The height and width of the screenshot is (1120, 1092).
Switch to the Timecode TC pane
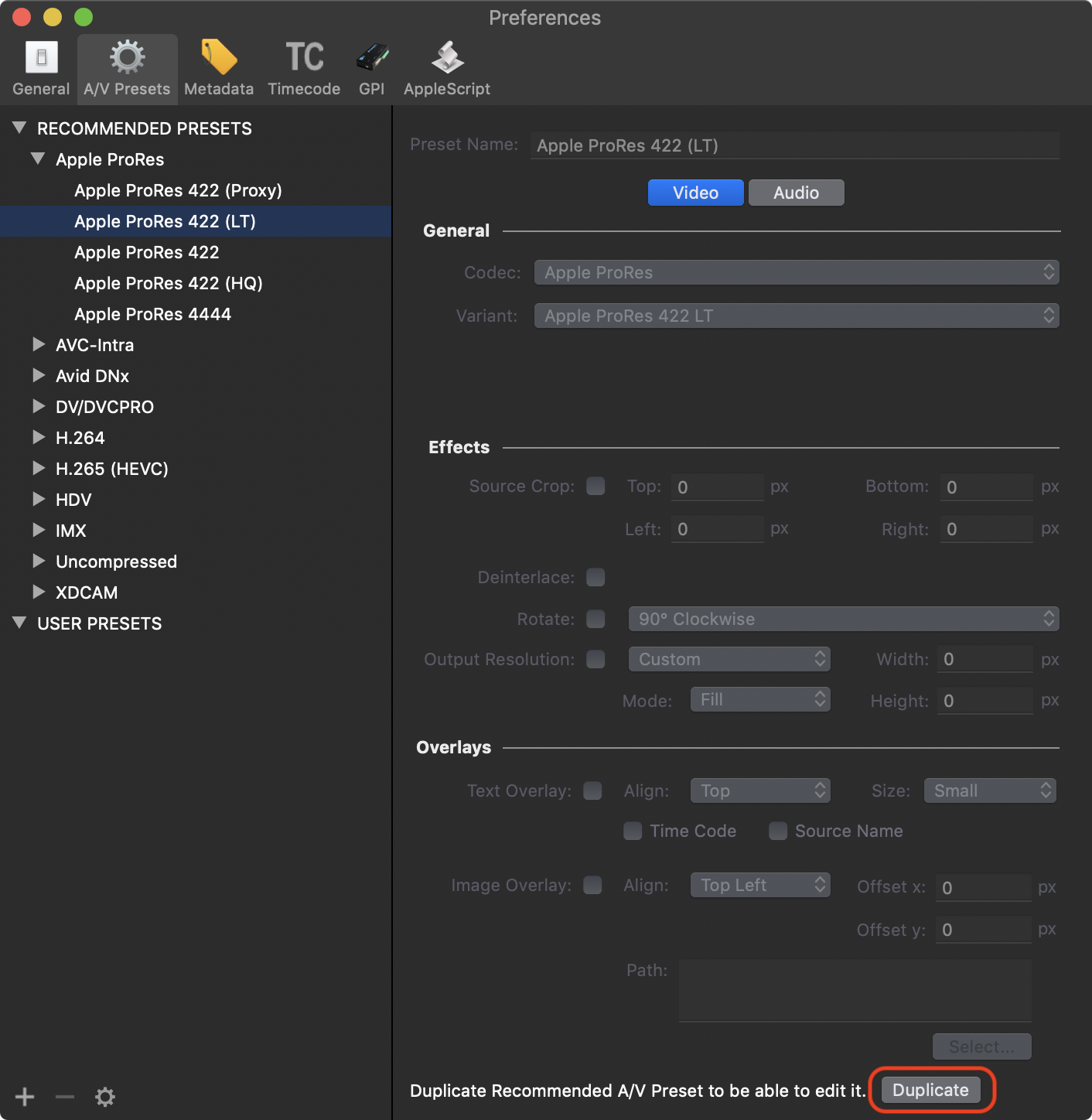(x=304, y=70)
